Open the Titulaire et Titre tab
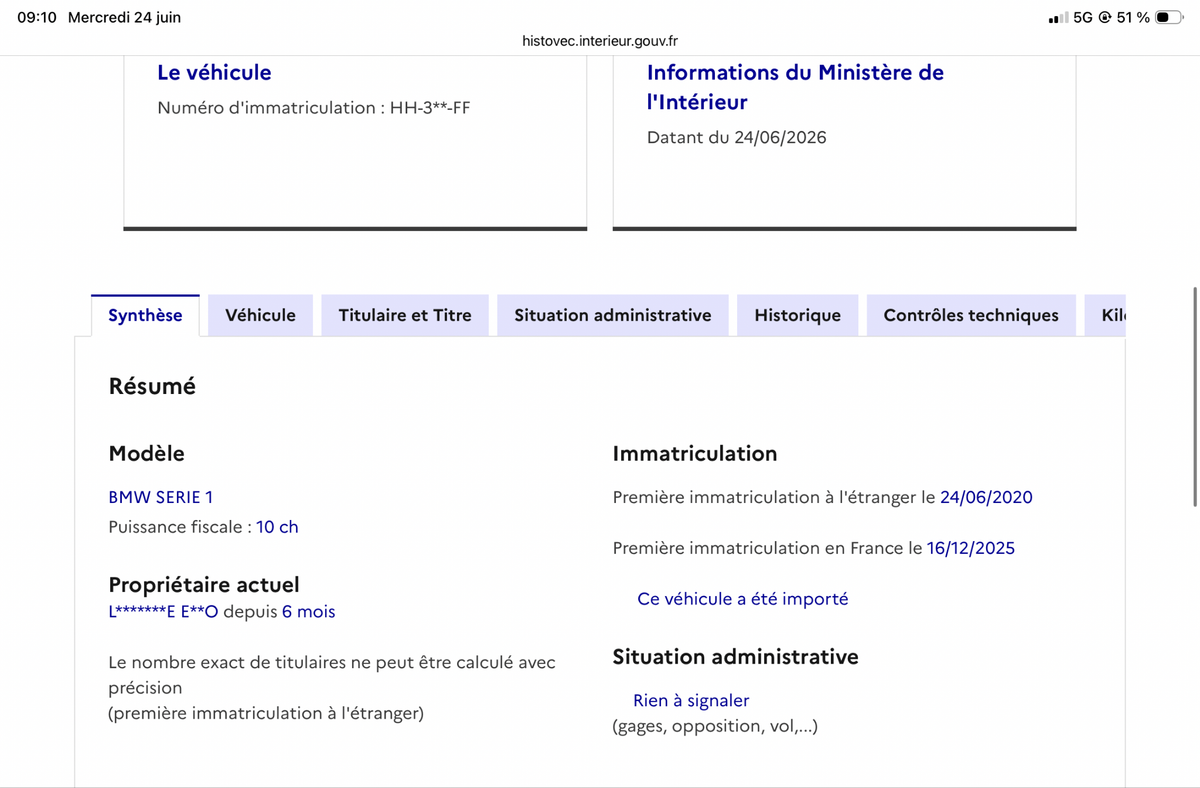Image resolution: width=1200 pixels, height=788 pixels. (x=405, y=315)
